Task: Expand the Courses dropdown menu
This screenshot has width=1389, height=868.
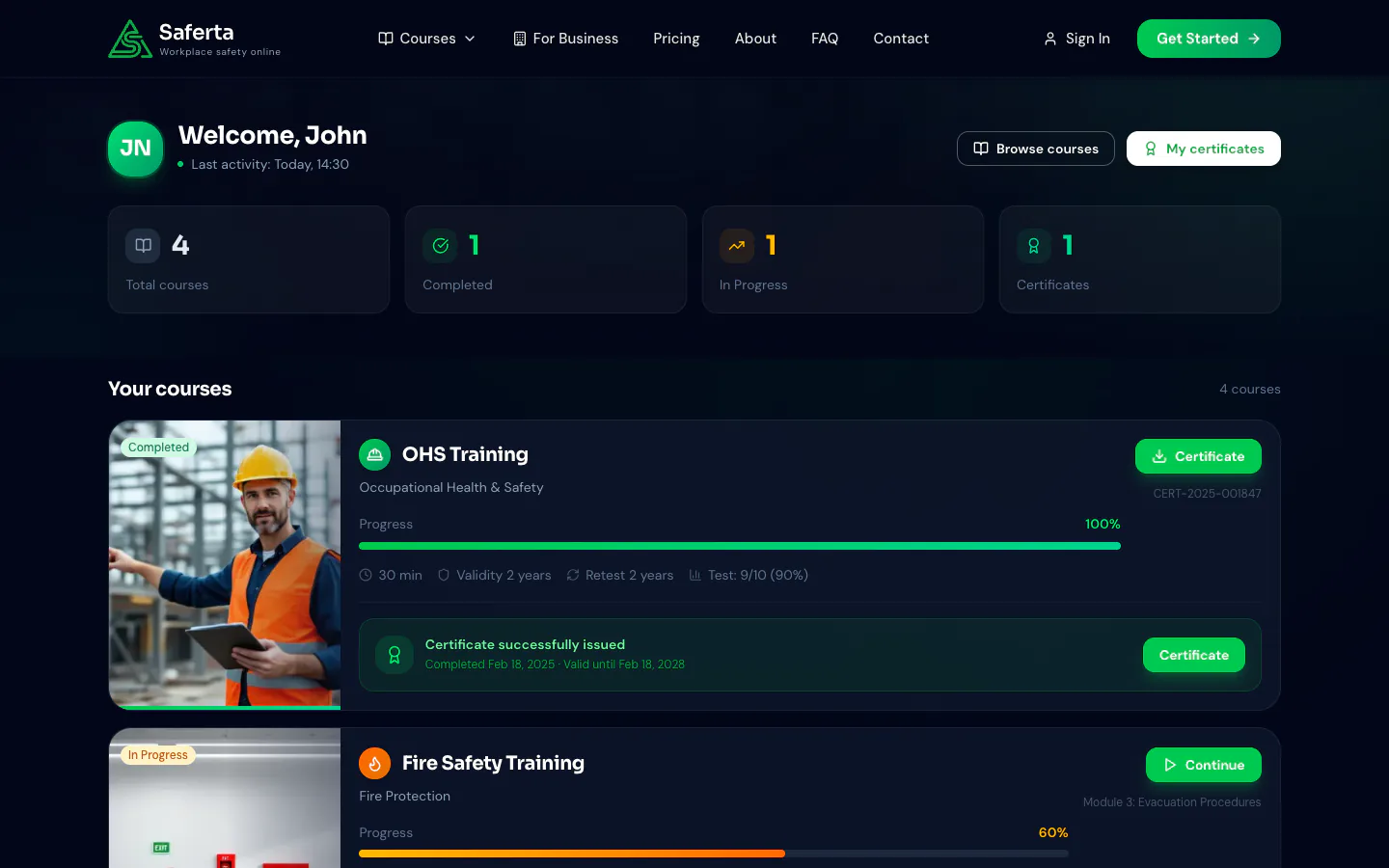Action: pyautogui.click(x=426, y=39)
